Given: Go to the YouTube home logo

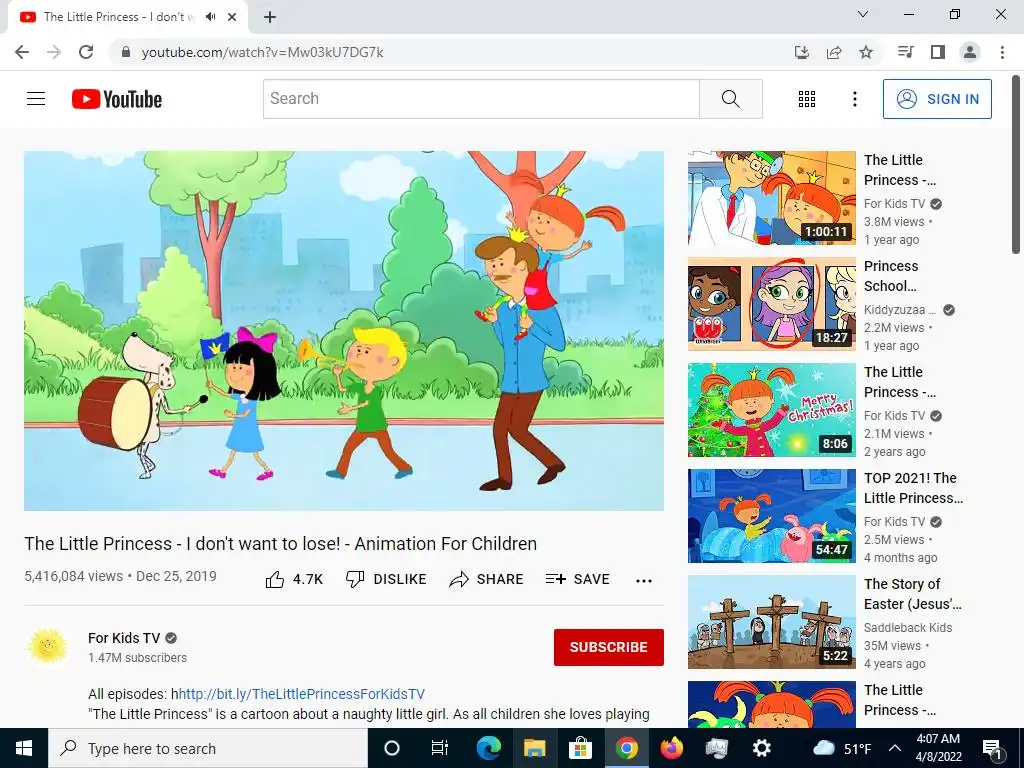Looking at the screenshot, I should 117,99.
